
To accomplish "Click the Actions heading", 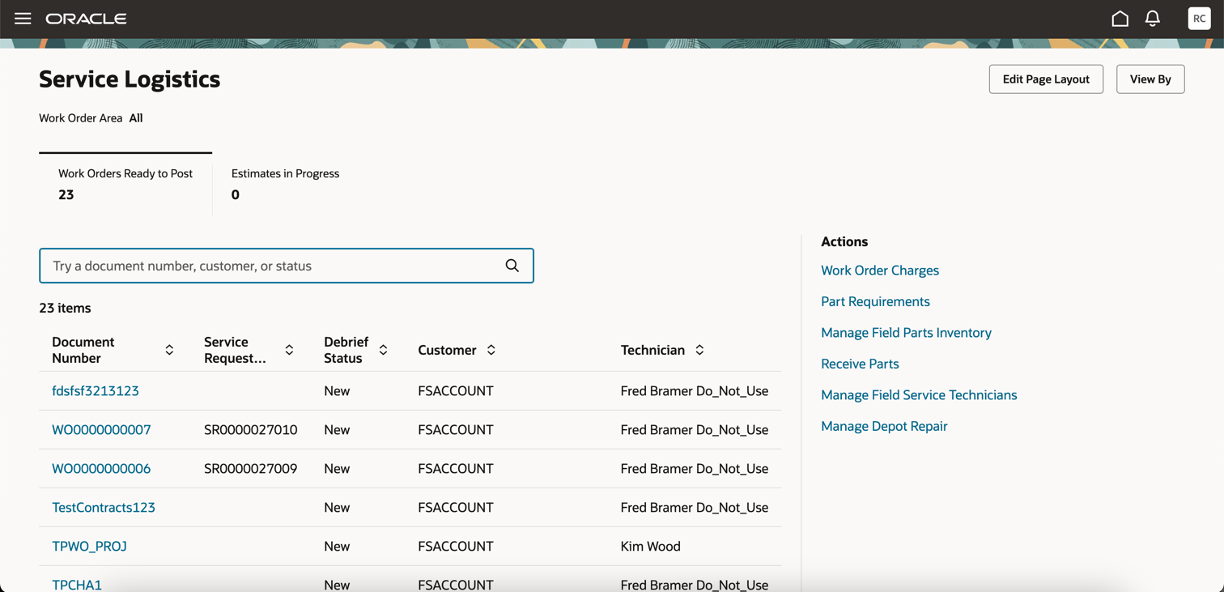I will click(x=844, y=241).
